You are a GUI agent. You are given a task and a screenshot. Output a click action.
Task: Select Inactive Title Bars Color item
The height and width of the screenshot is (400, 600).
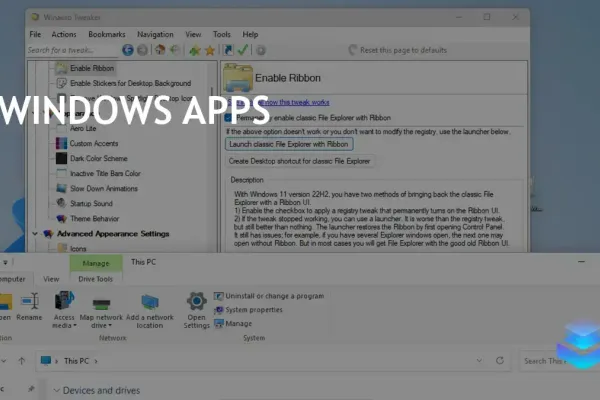105,173
